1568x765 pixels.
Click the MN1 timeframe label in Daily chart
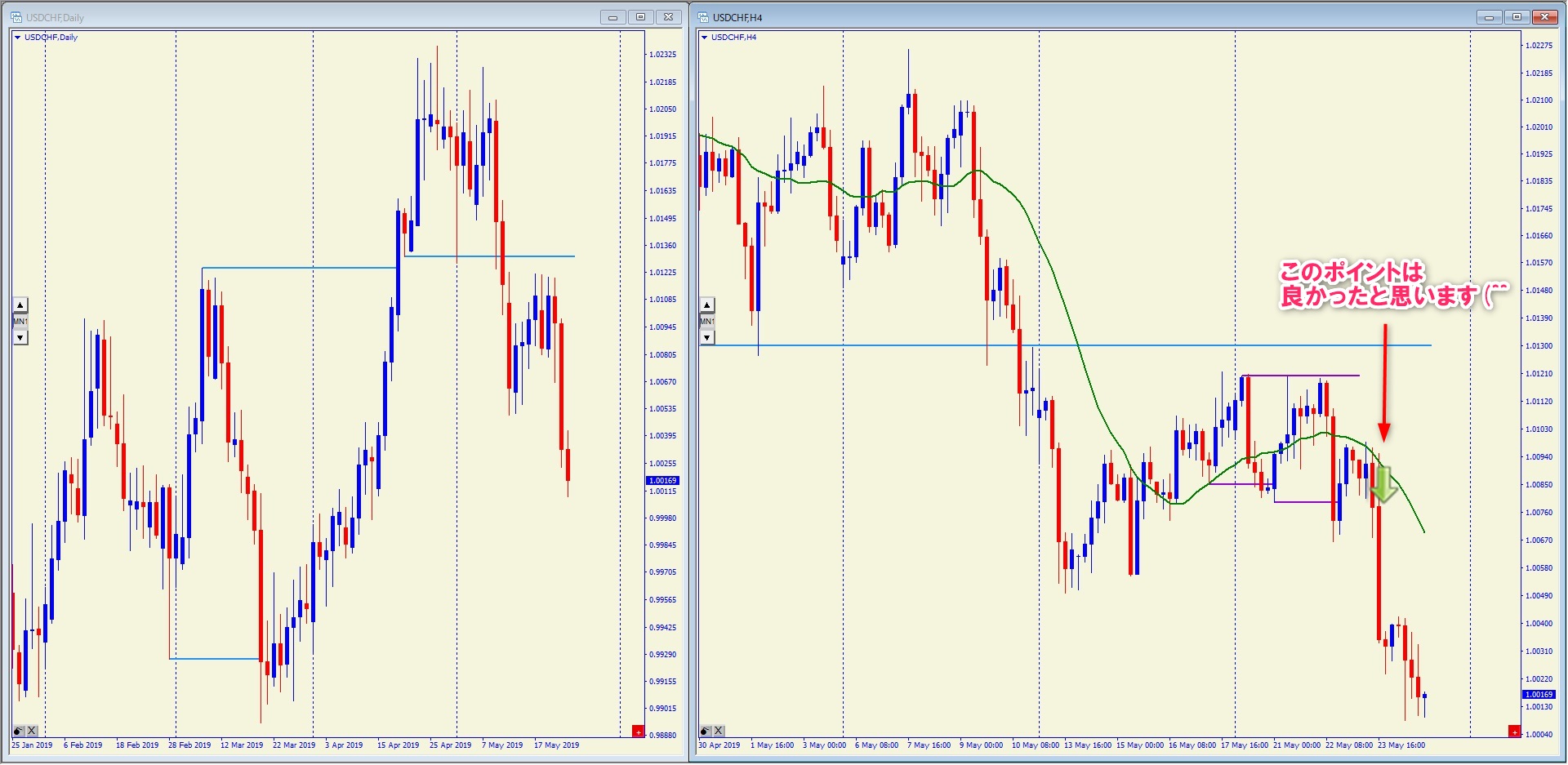coord(20,321)
